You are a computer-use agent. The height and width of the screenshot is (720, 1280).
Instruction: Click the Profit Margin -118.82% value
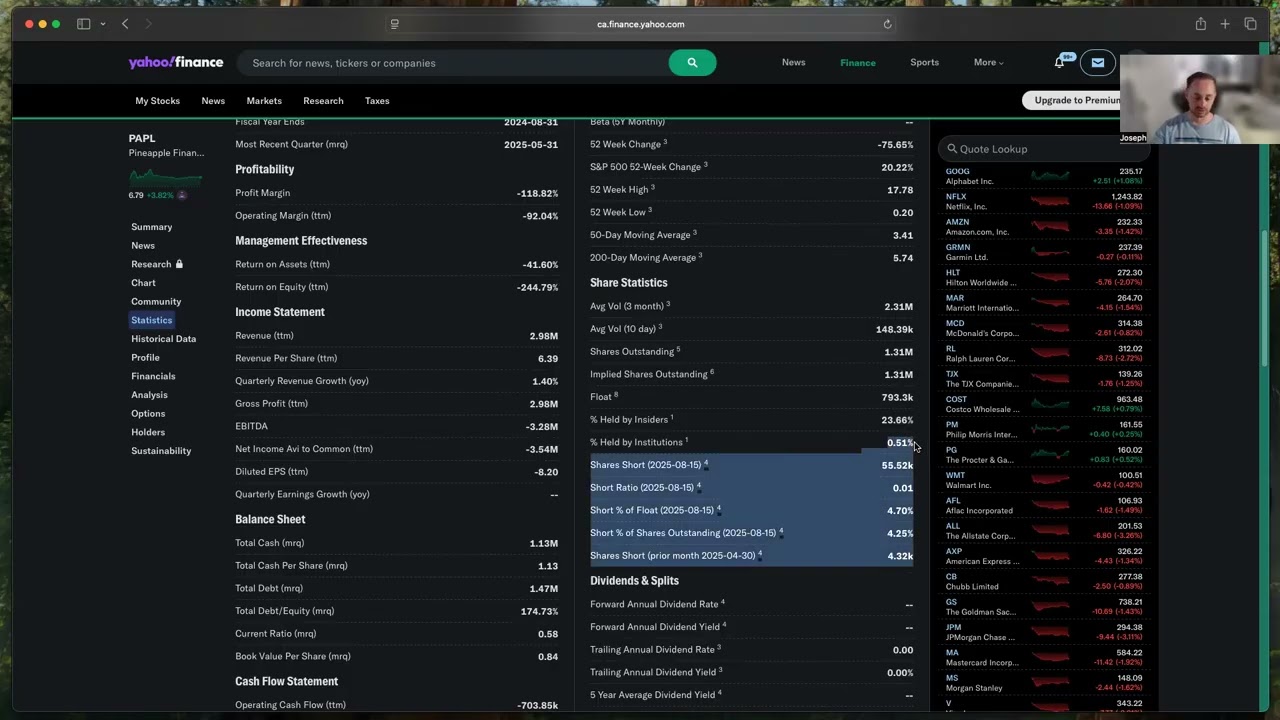(x=537, y=193)
